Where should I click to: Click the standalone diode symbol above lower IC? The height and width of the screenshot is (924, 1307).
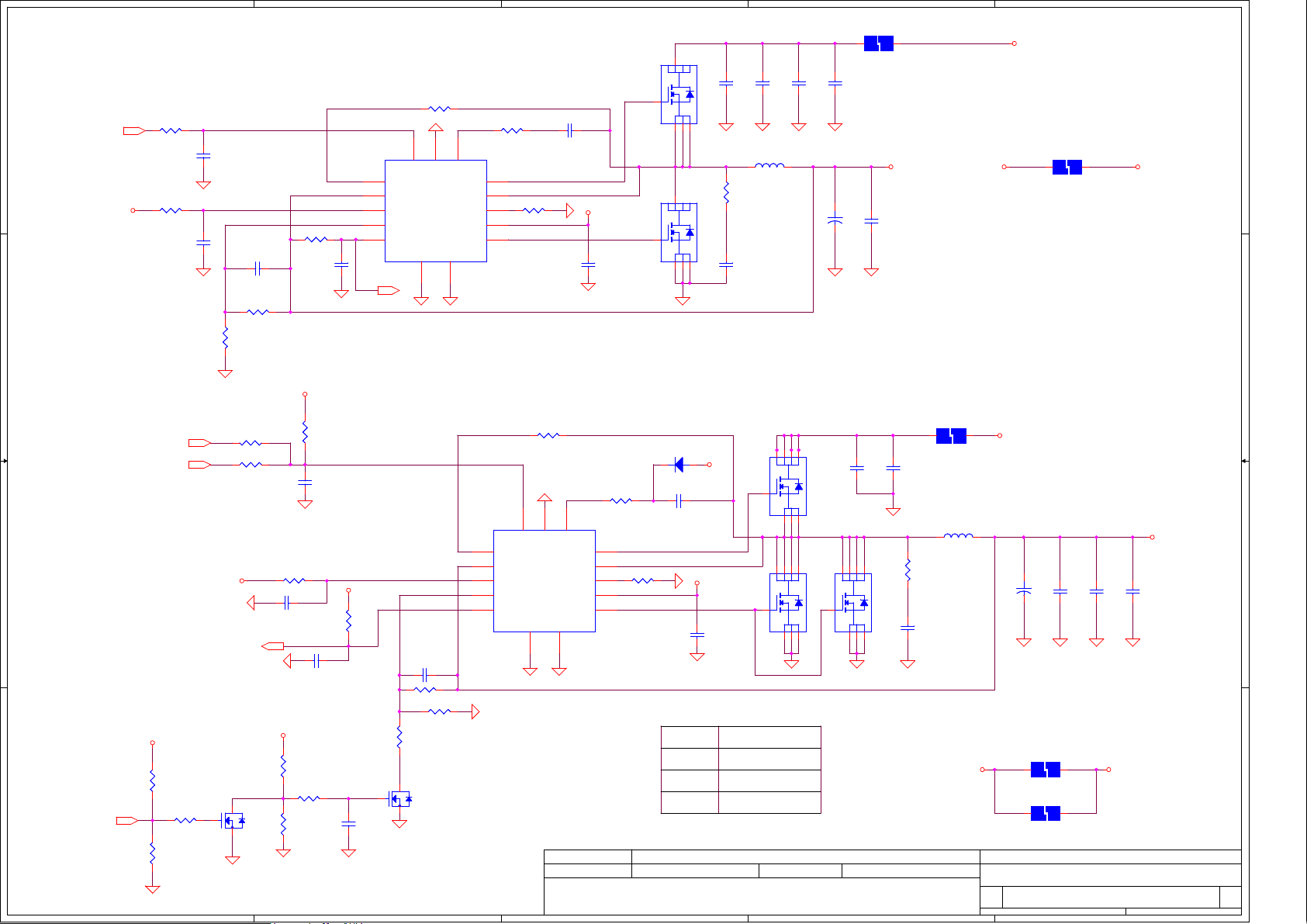679,465
